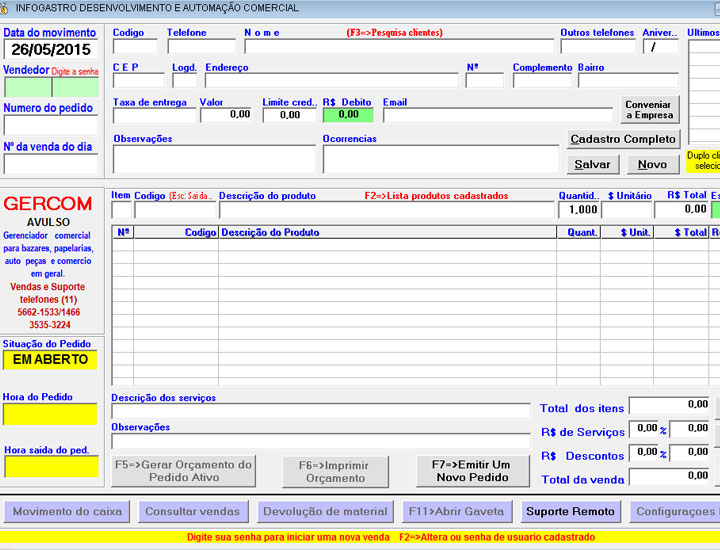Viewport: 720px width, 550px height.
Task: Click F11 Abrir Gaveta button
Action: tap(457, 511)
